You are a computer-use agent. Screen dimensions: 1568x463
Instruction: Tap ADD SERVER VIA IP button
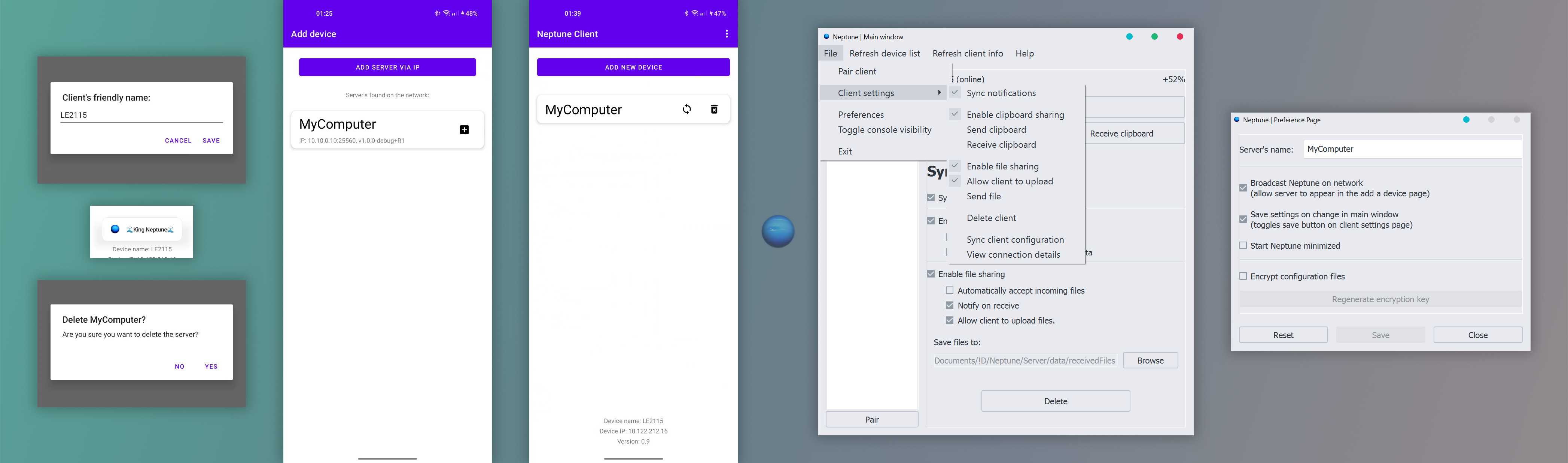[387, 67]
